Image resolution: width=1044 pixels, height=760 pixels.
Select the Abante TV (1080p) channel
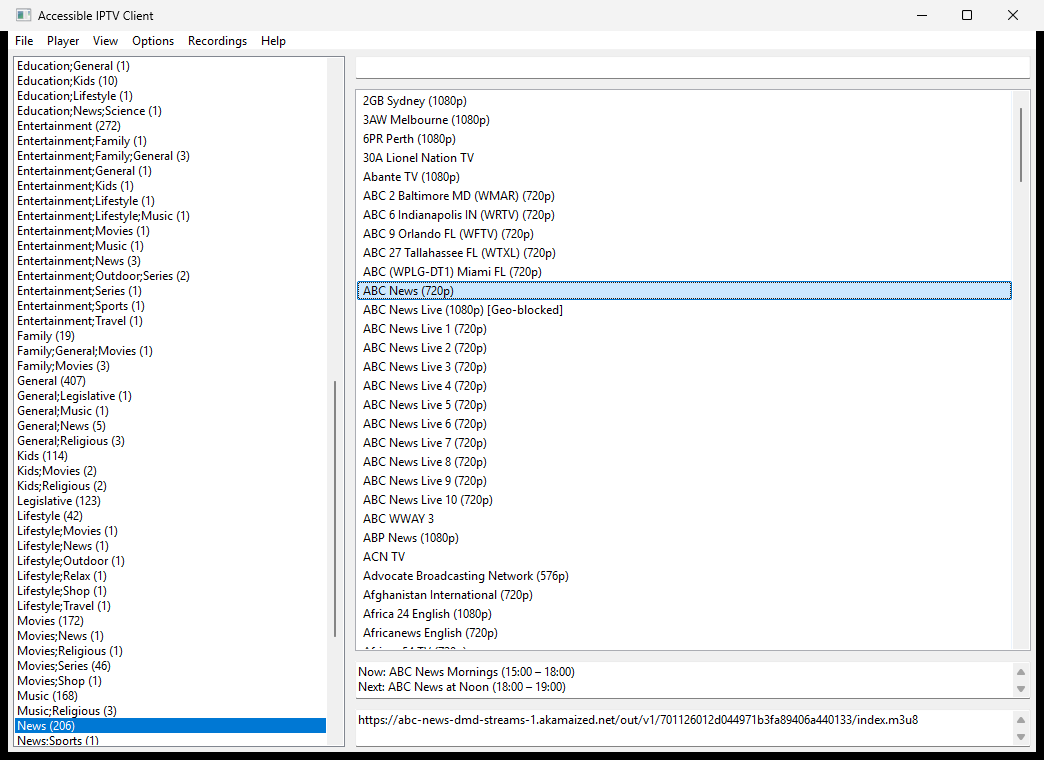[684, 177]
